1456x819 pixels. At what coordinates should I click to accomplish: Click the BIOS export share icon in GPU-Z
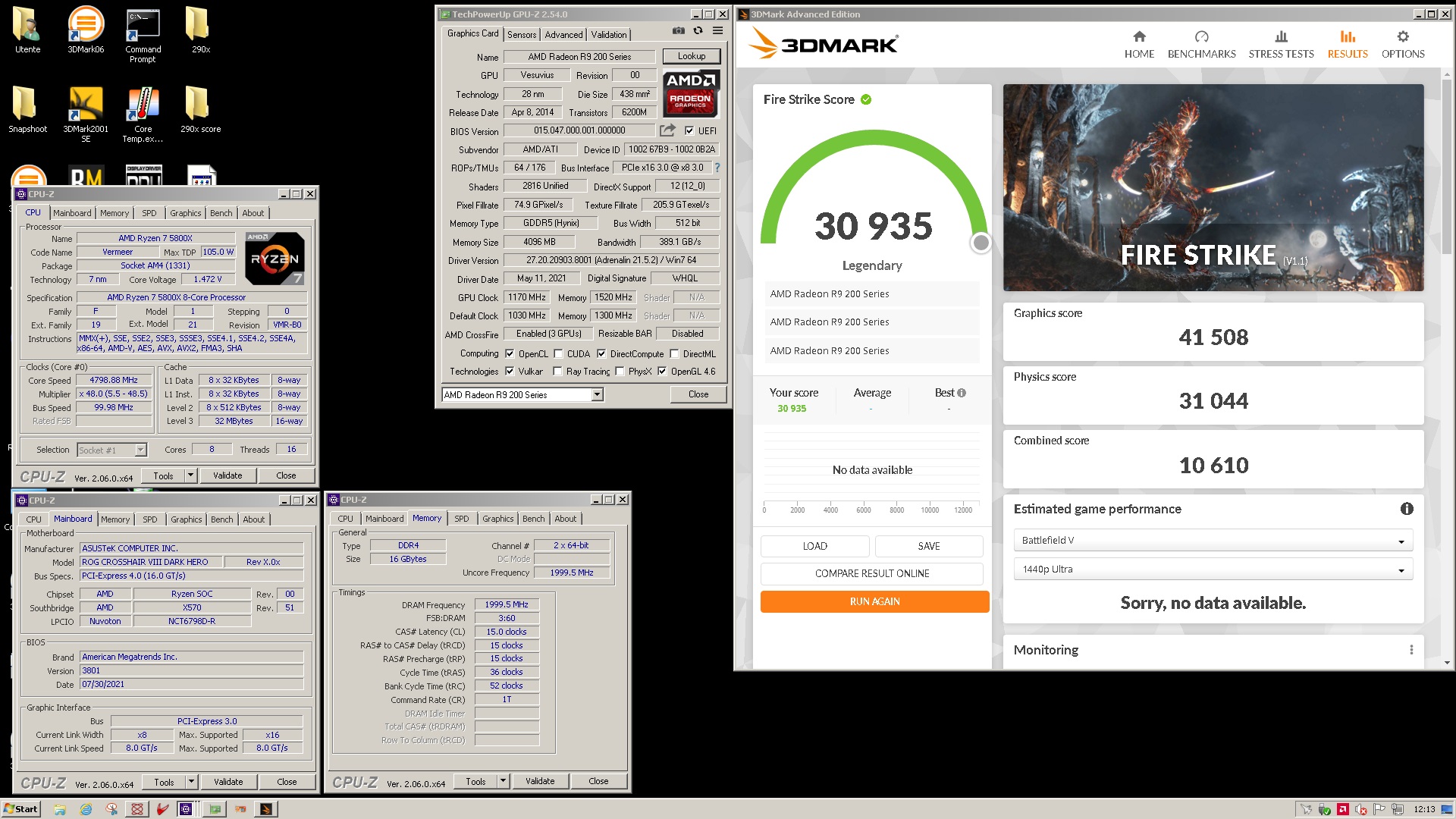click(667, 130)
